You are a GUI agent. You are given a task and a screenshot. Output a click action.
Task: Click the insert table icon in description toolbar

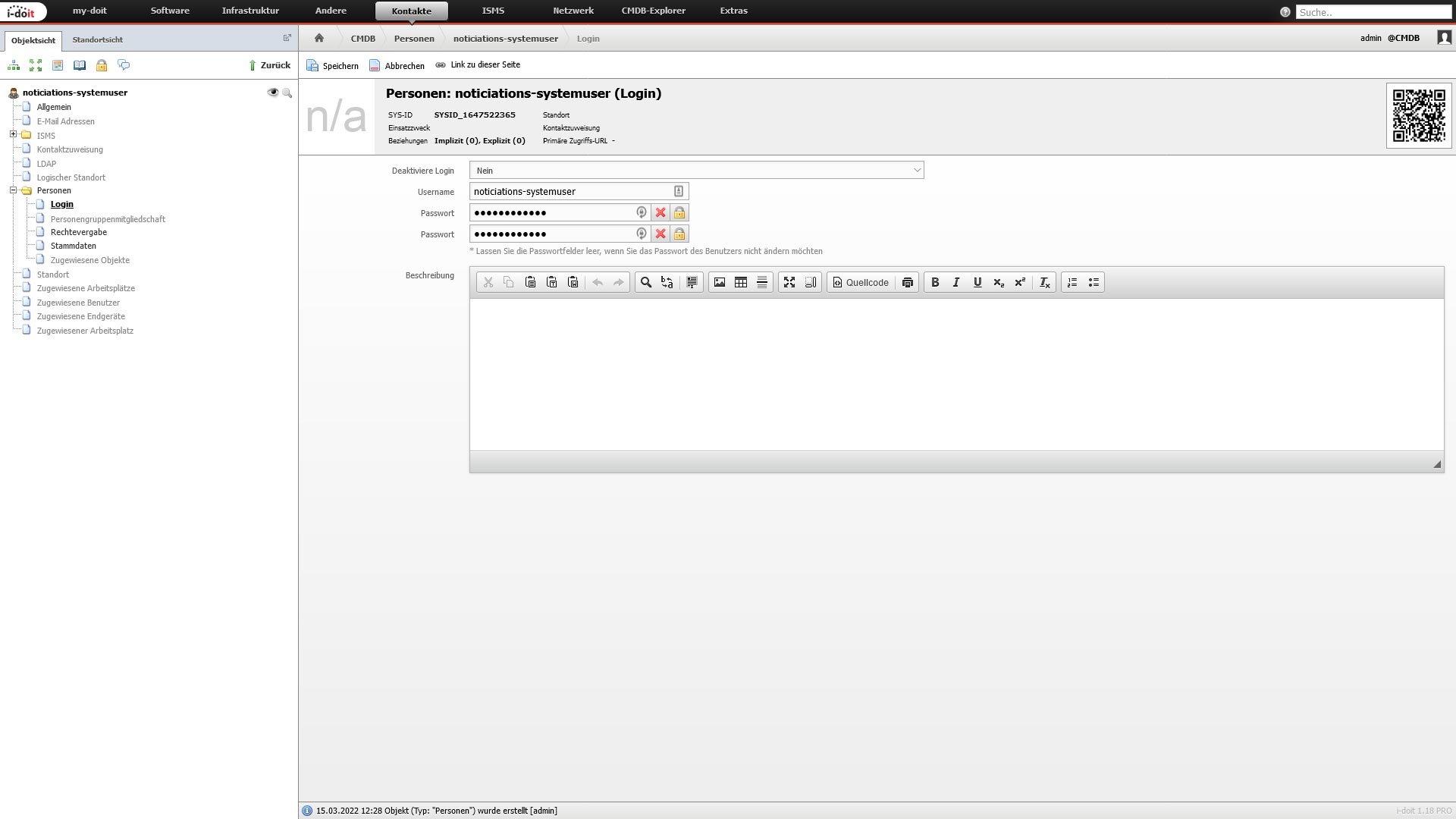[x=740, y=282]
